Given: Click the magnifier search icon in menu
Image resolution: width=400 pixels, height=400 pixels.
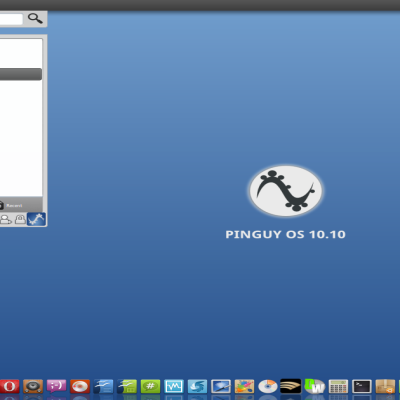Looking at the screenshot, I should pyautogui.click(x=35, y=18).
